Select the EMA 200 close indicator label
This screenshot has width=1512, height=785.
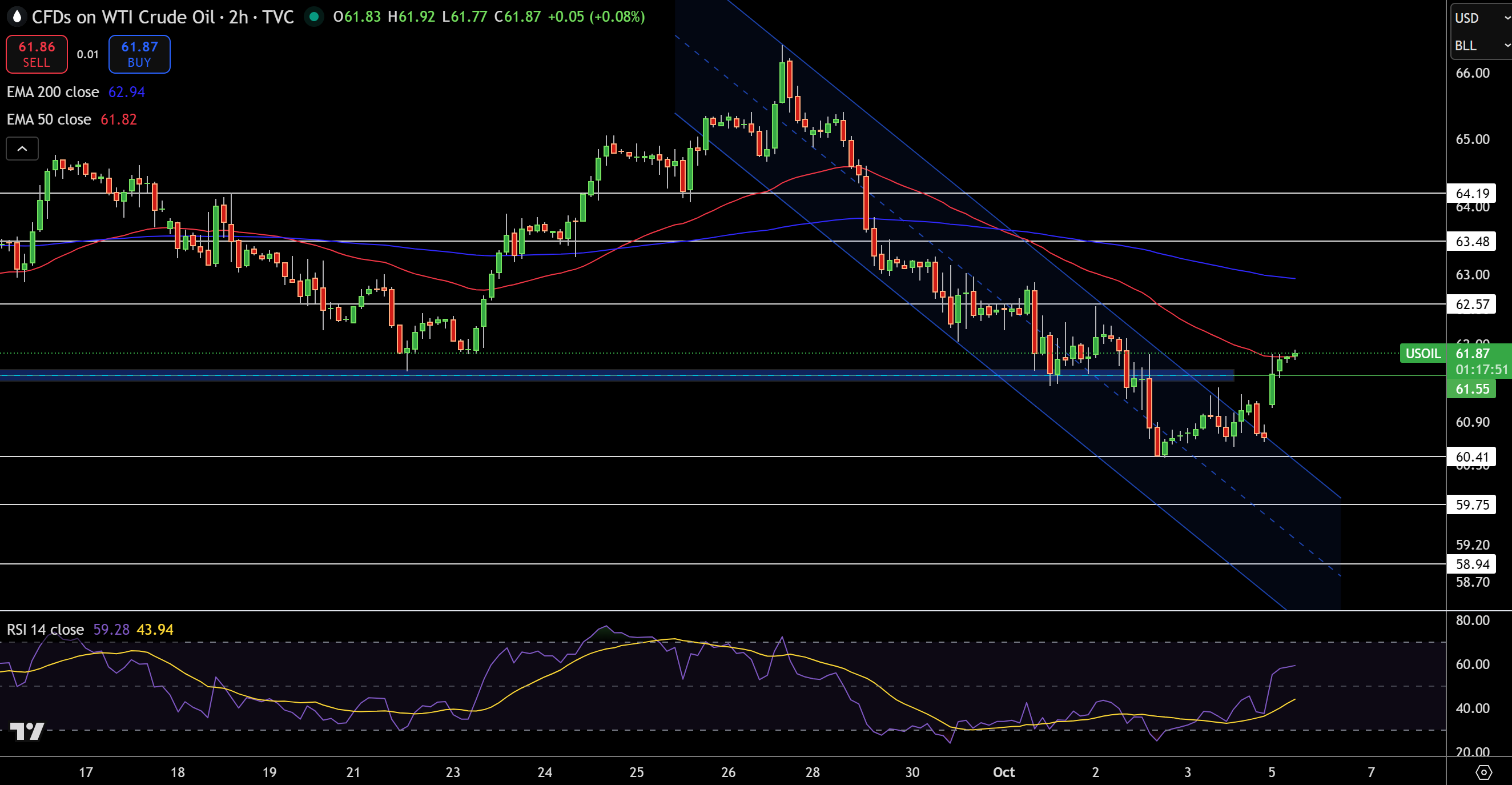(53, 92)
